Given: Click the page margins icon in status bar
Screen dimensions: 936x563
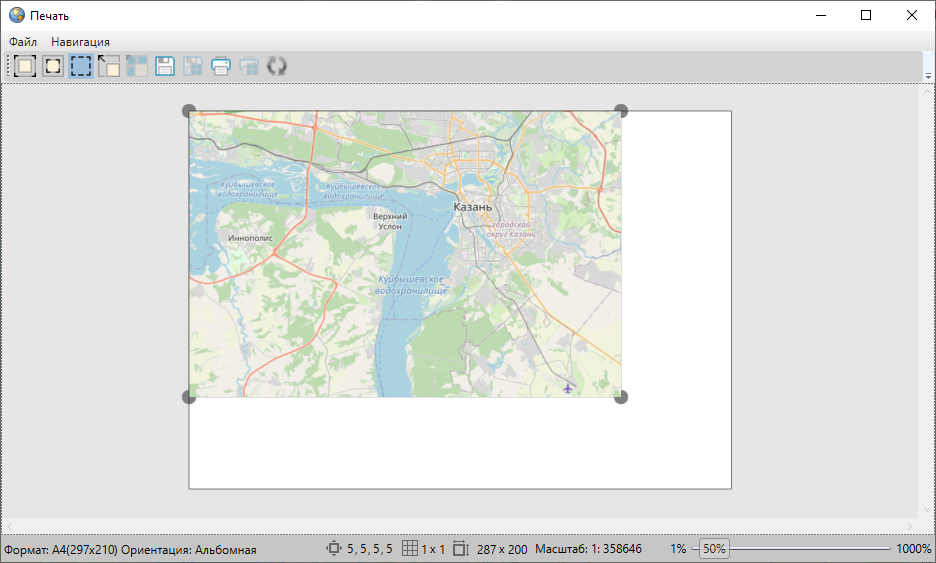Looking at the screenshot, I should pyautogui.click(x=334, y=549).
